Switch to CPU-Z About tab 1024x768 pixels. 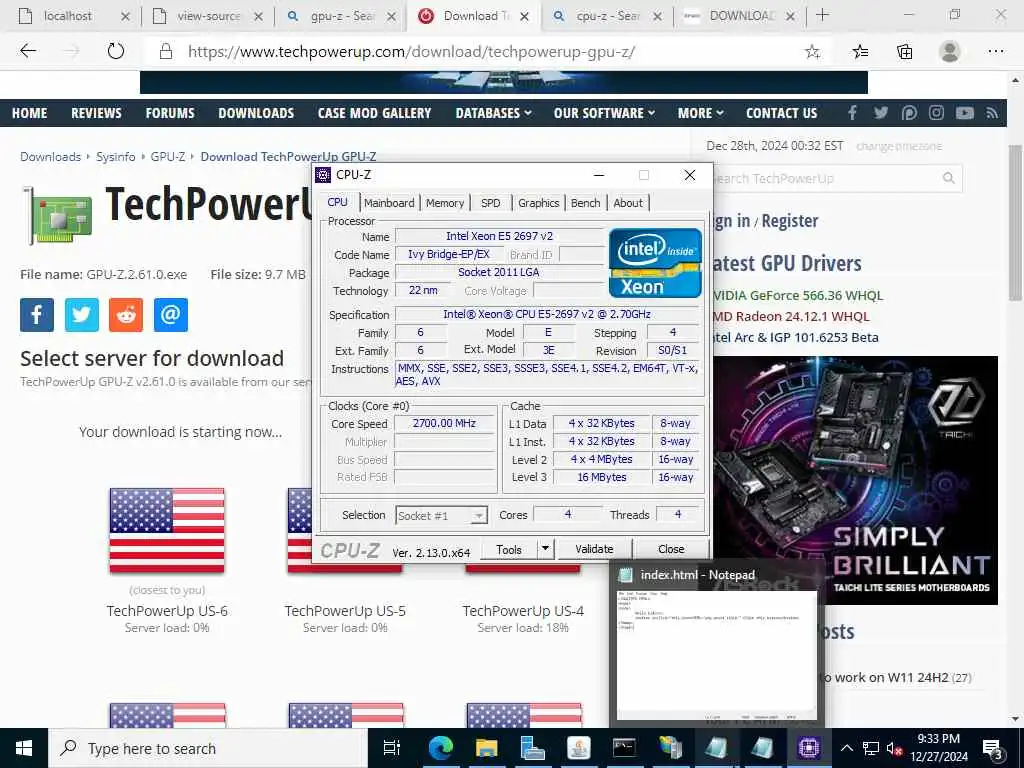pyautogui.click(x=628, y=203)
